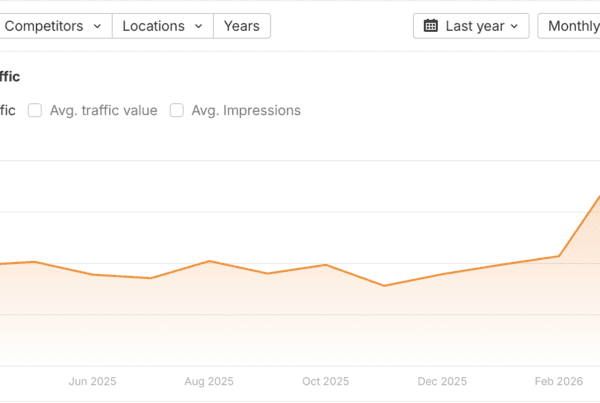
Task: Select the Monthly interval option
Action: [571, 26]
